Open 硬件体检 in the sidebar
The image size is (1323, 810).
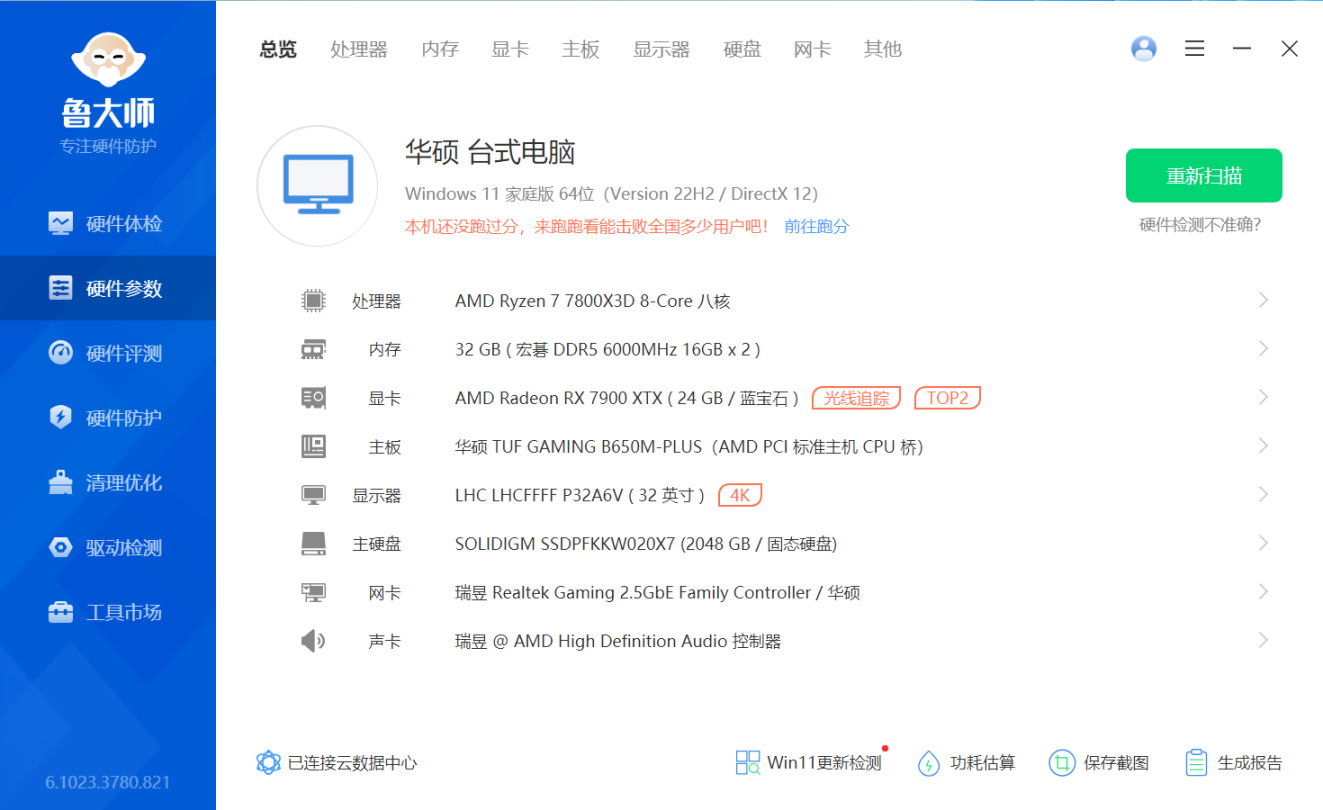pyautogui.click(x=108, y=223)
